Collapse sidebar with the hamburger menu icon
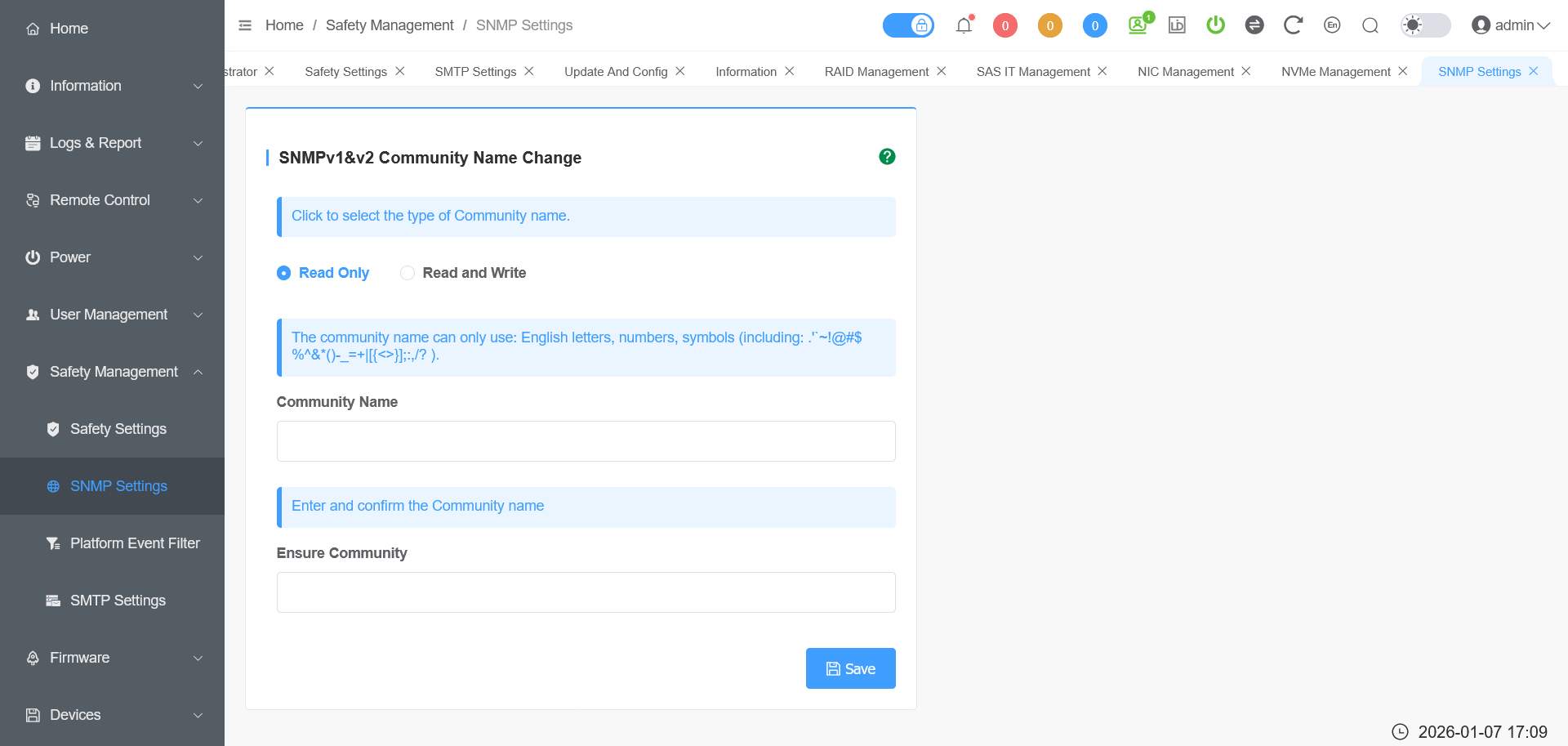The image size is (1568, 746). click(x=245, y=25)
